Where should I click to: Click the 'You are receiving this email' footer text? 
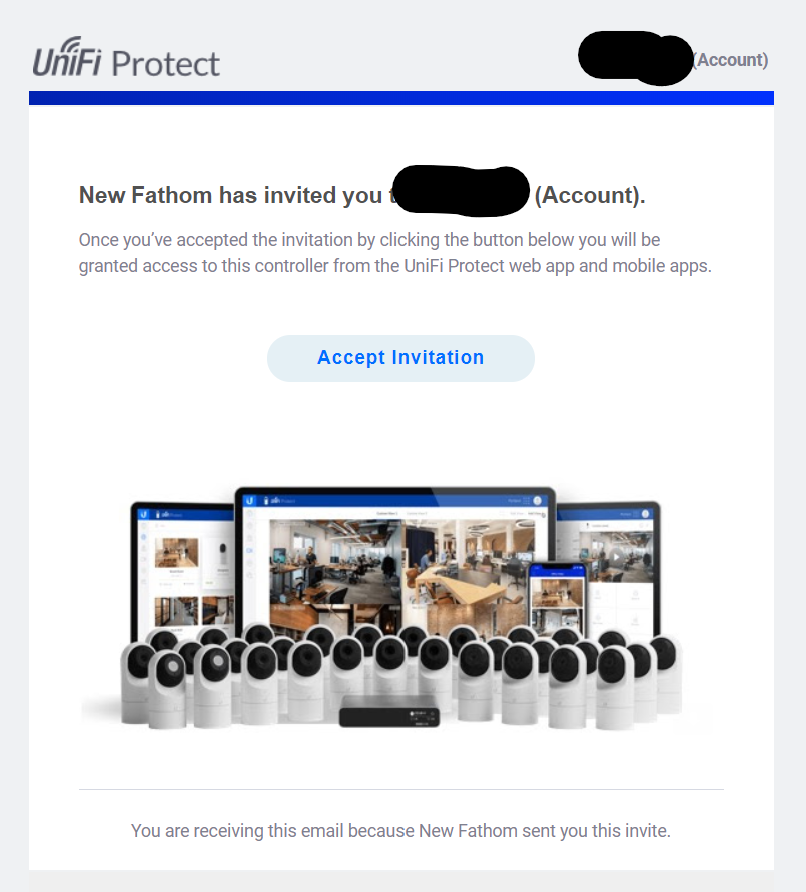coord(401,831)
